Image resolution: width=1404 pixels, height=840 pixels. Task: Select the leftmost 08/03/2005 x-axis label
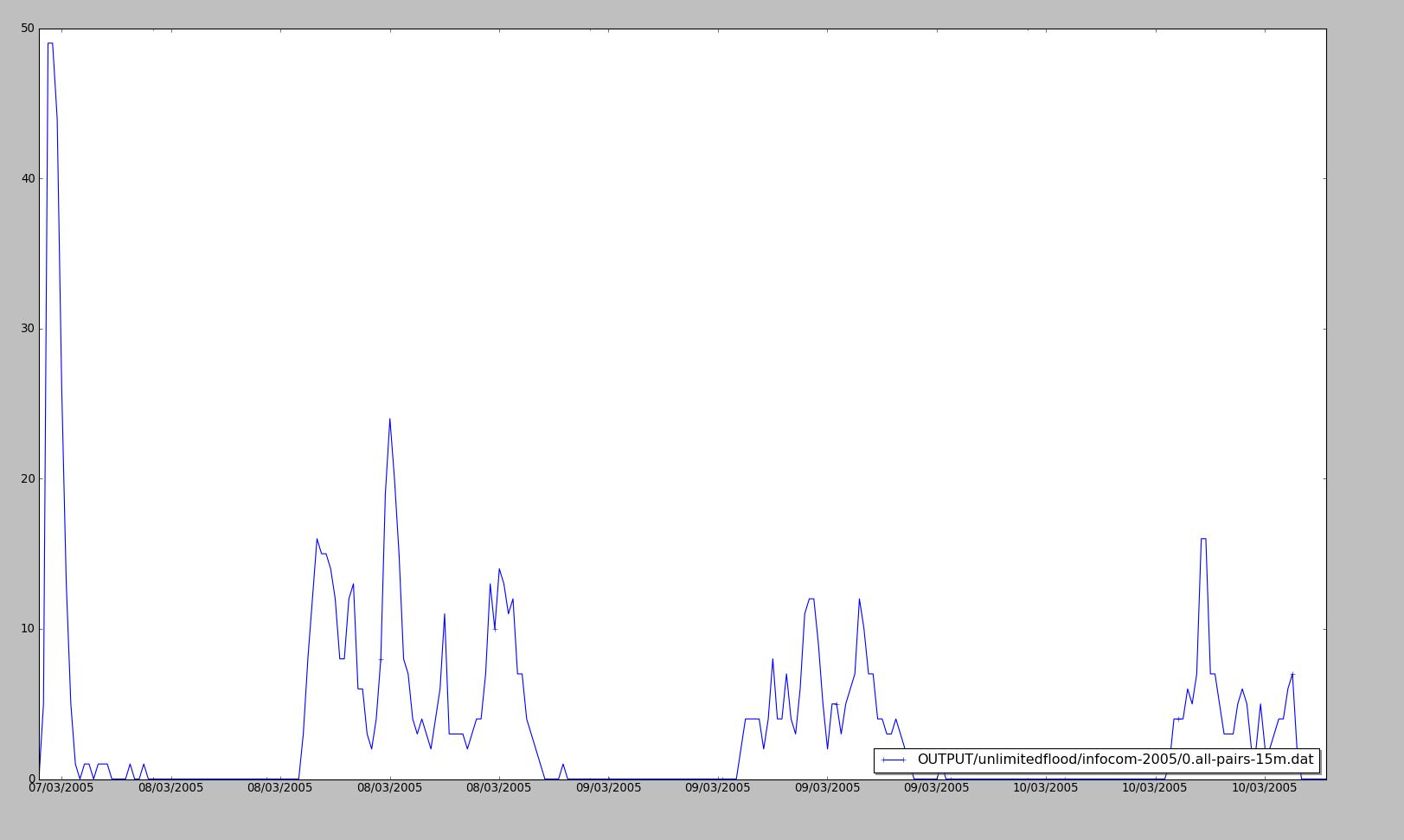point(170,788)
